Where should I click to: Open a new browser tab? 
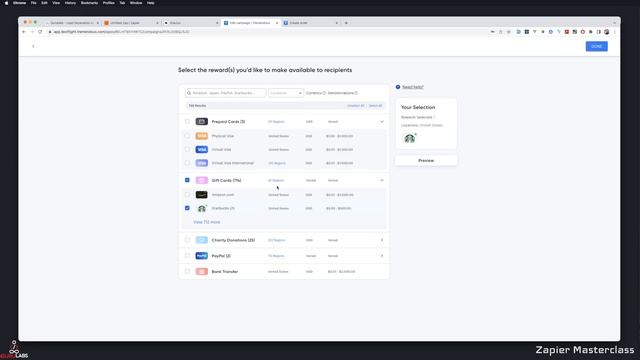coord(346,23)
